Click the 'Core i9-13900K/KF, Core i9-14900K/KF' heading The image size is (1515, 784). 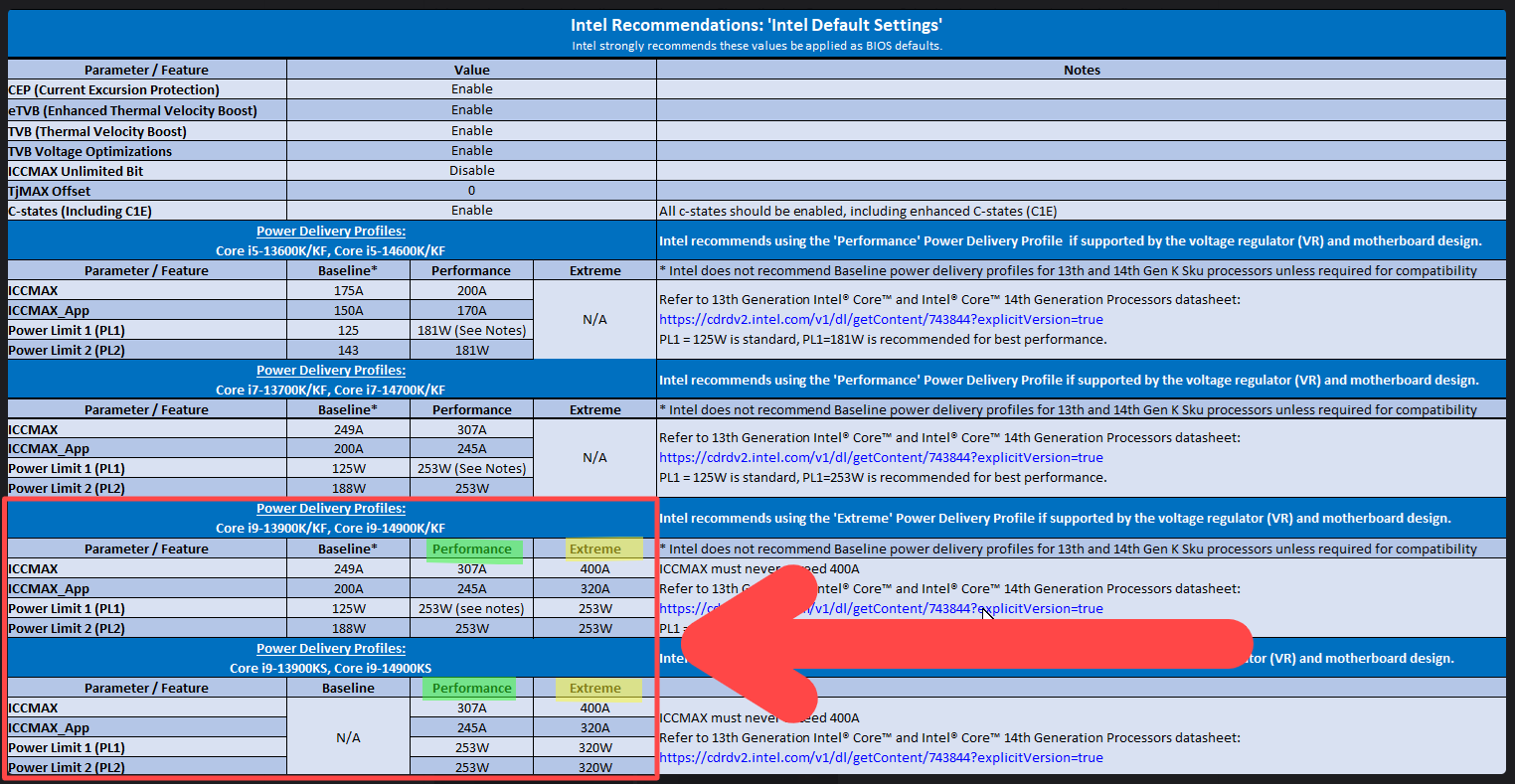(x=331, y=528)
